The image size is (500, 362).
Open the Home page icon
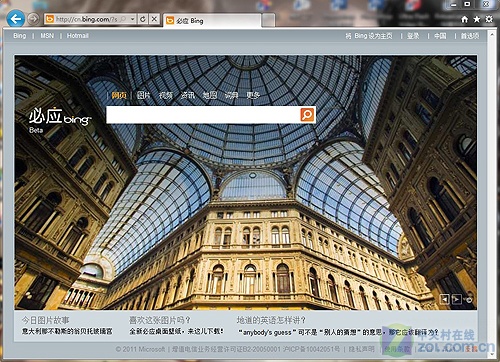(x=465, y=19)
